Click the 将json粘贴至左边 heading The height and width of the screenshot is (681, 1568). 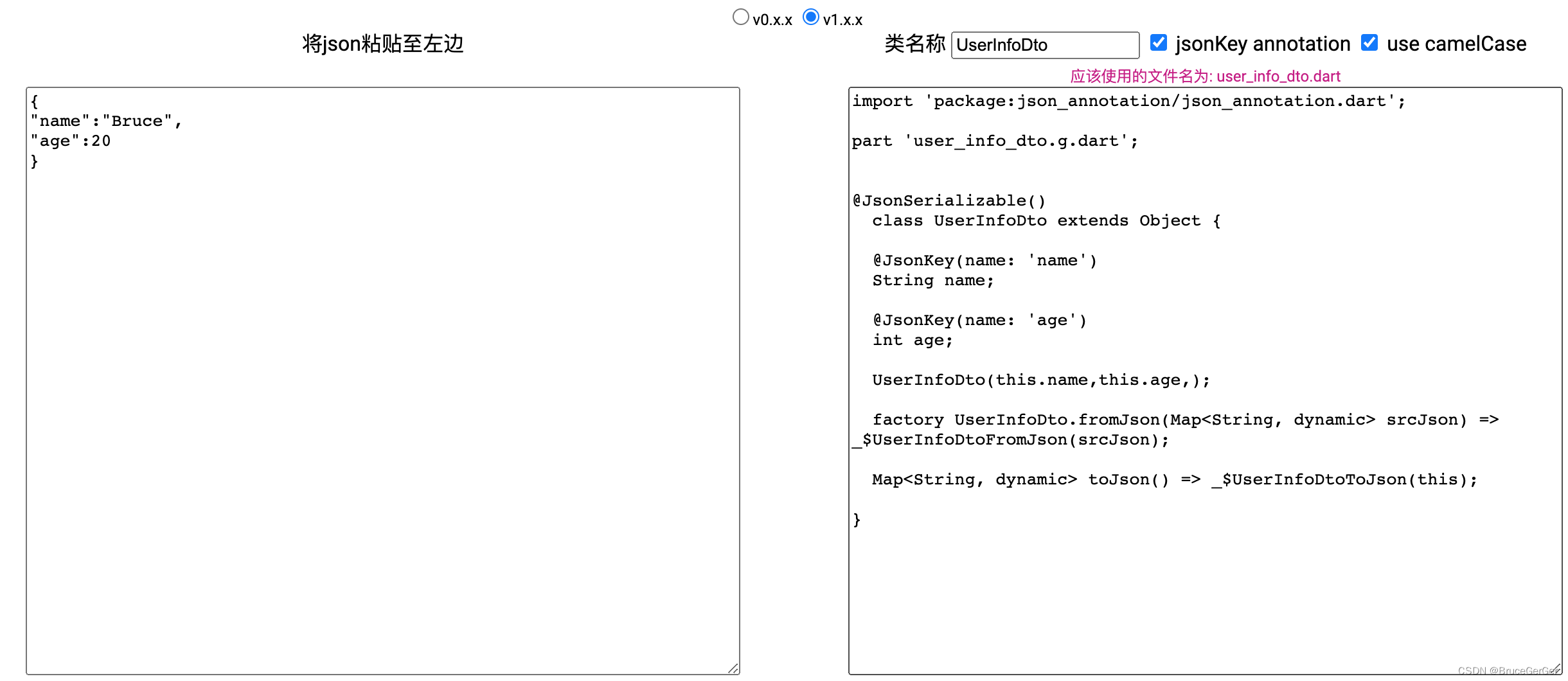[383, 44]
